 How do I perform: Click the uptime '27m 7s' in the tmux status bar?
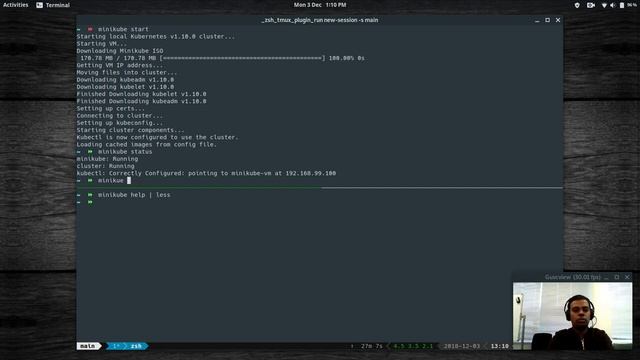tap(372, 346)
